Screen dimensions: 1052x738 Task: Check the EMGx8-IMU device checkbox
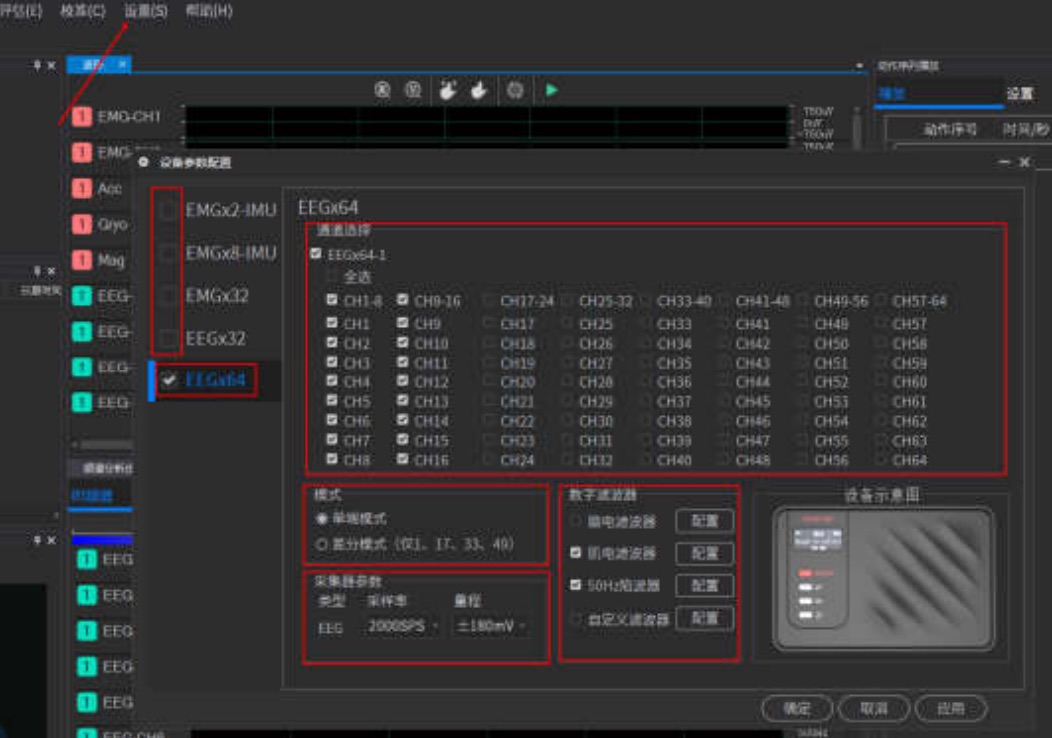tap(168, 253)
